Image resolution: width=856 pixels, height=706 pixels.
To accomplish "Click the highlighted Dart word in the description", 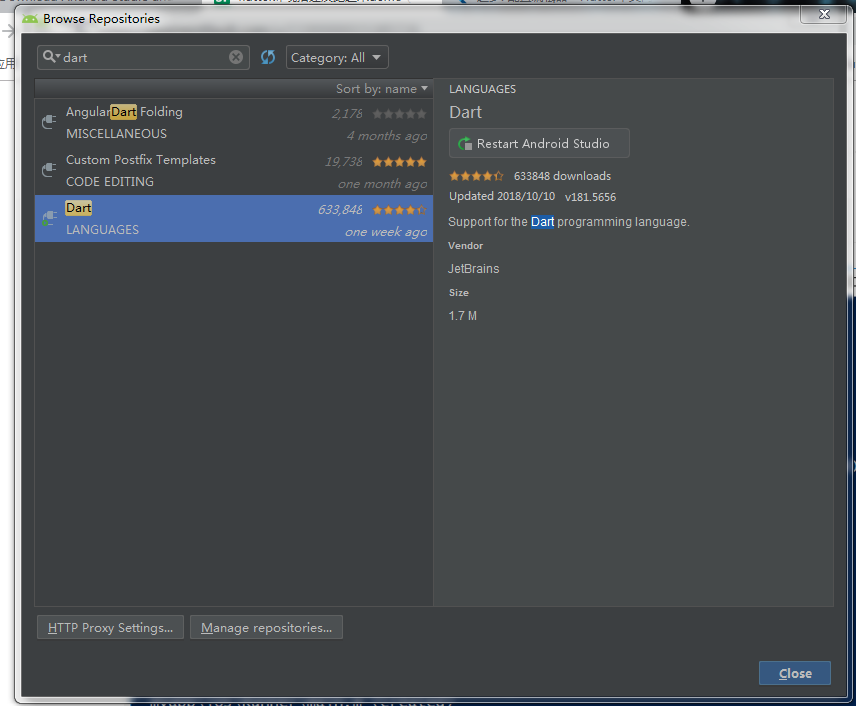I will pyautogui.click(x=542, y=222).
